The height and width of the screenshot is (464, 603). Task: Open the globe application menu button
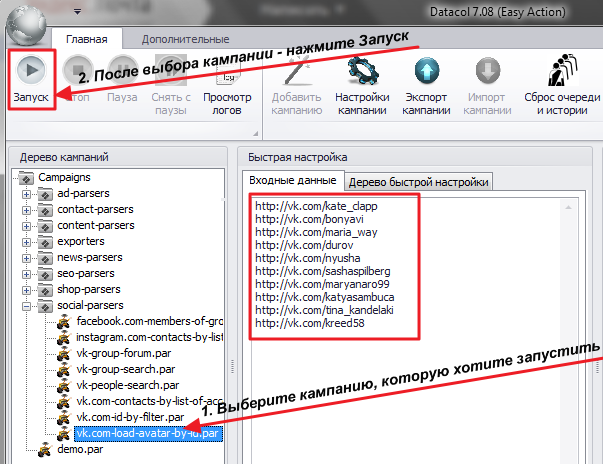coord(26,26)
